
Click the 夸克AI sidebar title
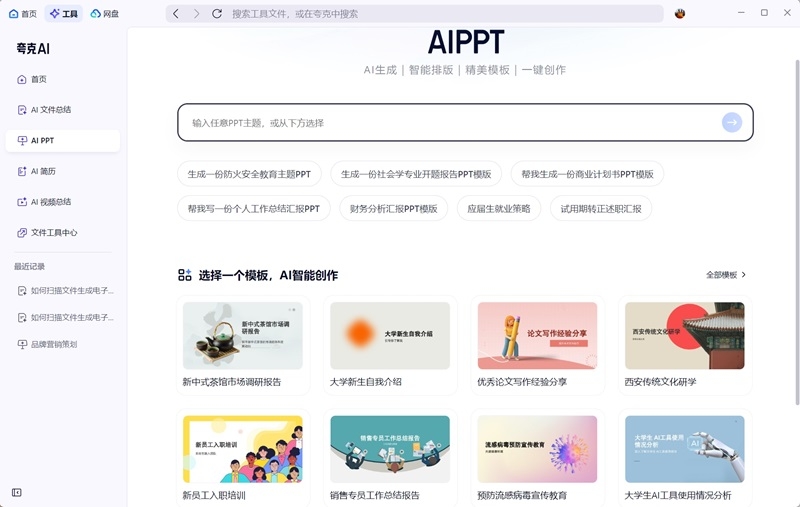click(33, 49)
